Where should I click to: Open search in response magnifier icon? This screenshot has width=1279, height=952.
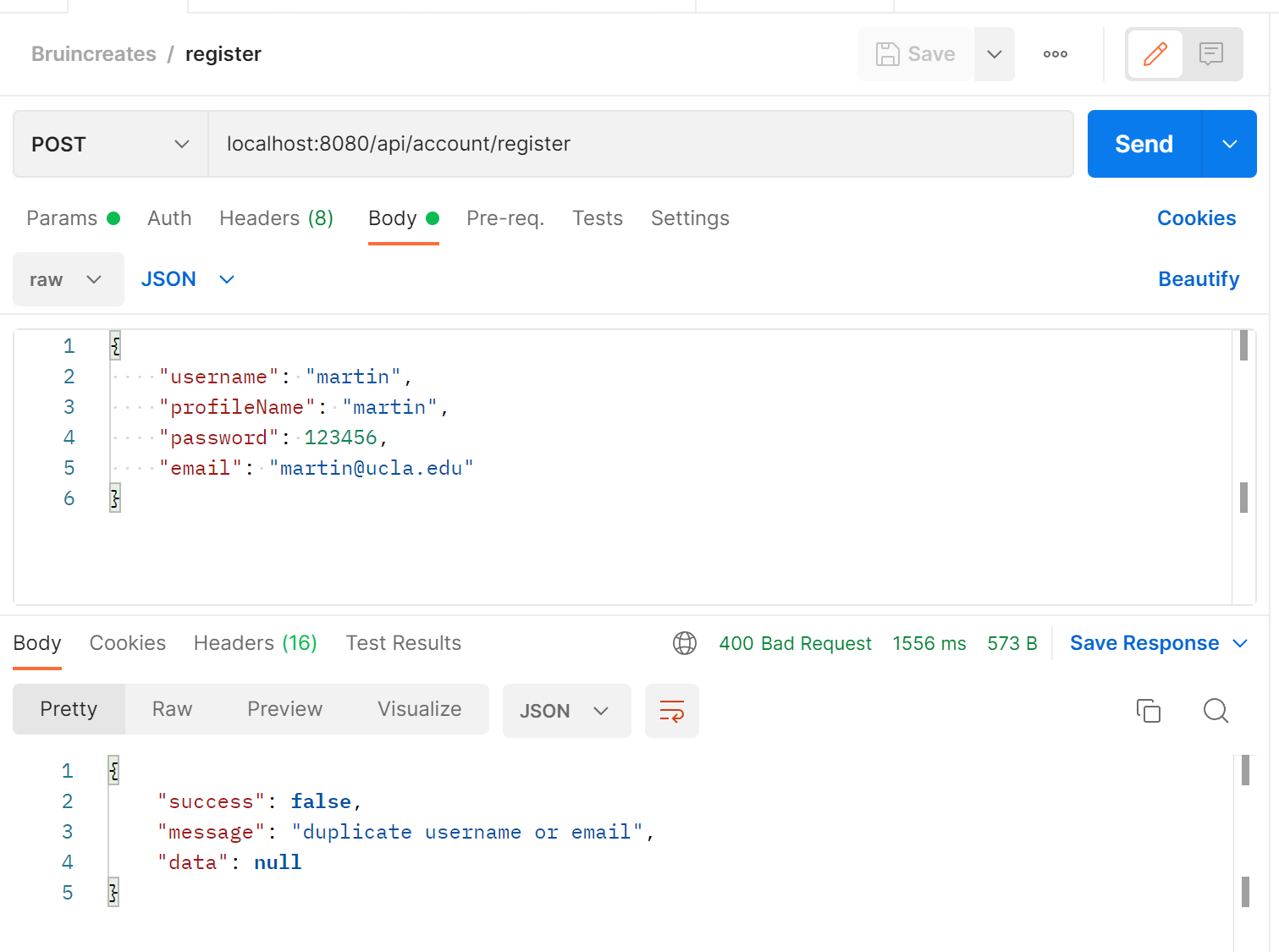(1216, 711)
